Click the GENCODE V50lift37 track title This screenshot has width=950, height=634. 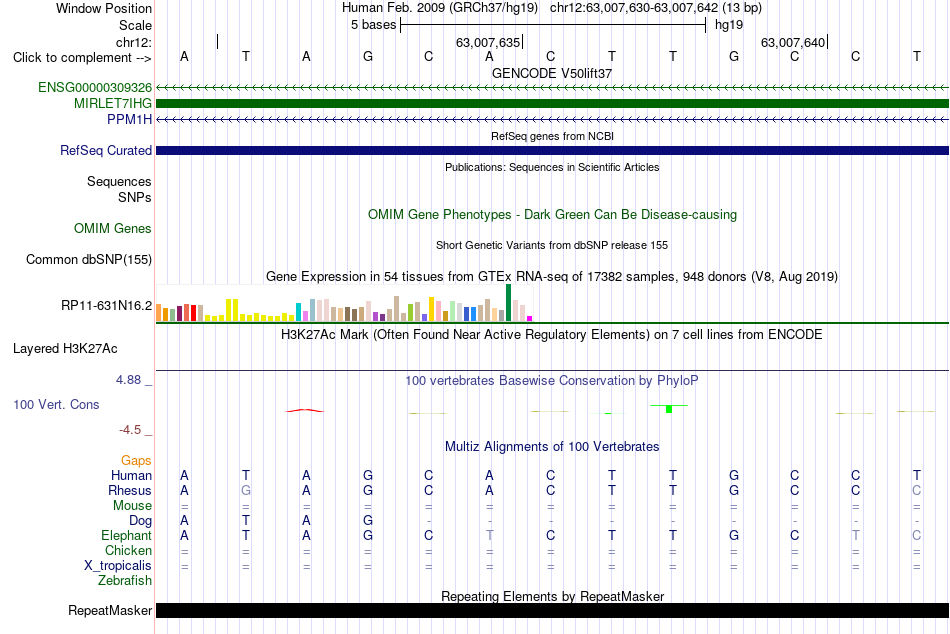(x=552, y=73)
